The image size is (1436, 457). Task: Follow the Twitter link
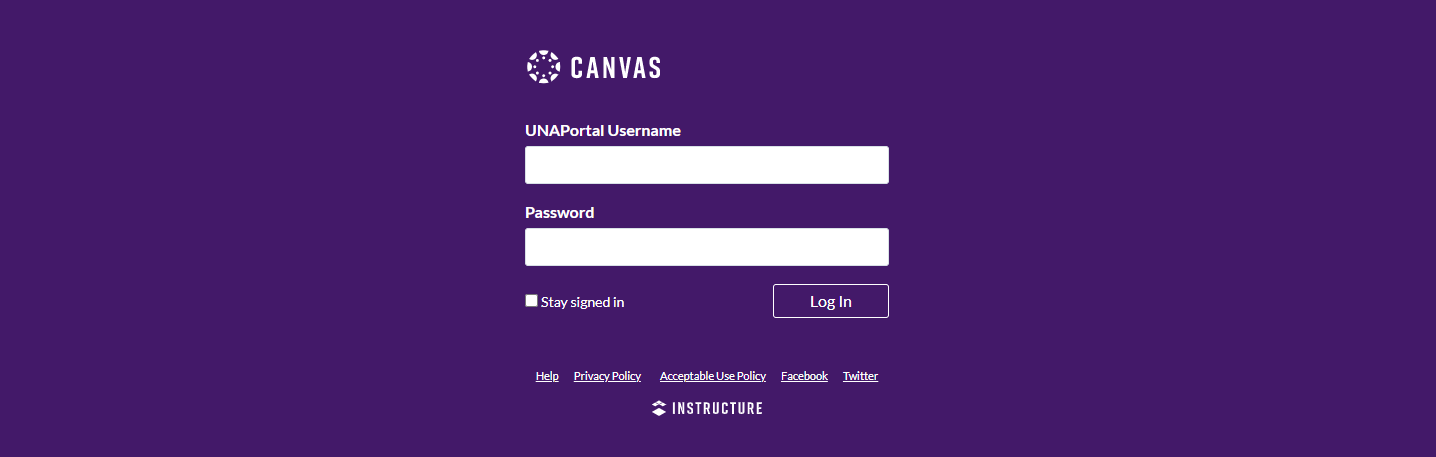[x=860, y=376]
